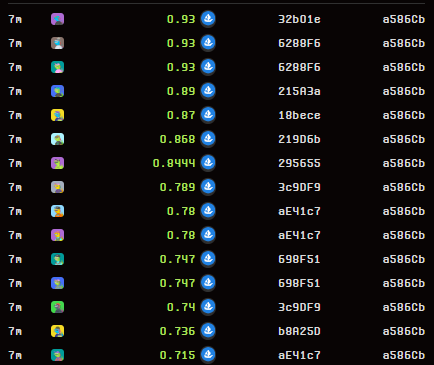434x365 pixels.
Task: Open teal-background thumbnail in a 0.93 row
Action: tap(57, 67)
